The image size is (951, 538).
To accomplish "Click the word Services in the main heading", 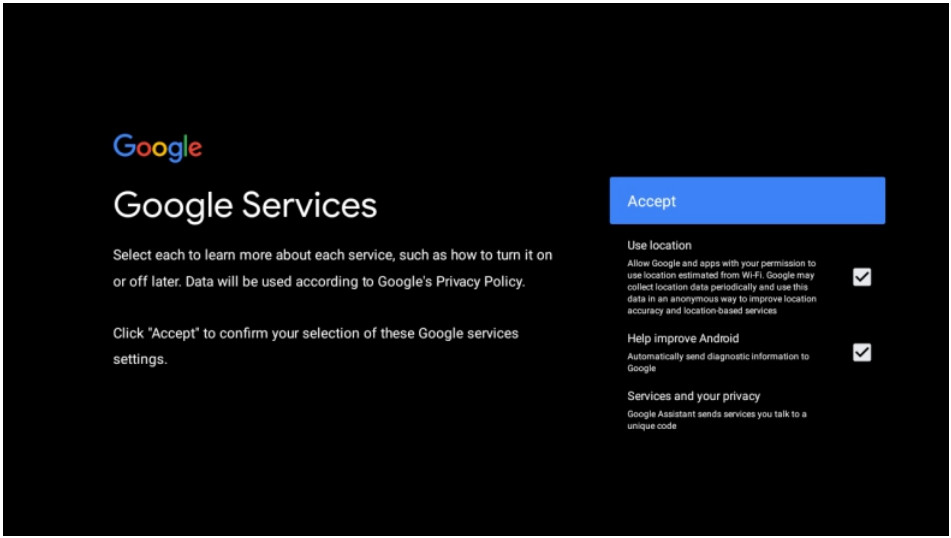I will point(308,205).
